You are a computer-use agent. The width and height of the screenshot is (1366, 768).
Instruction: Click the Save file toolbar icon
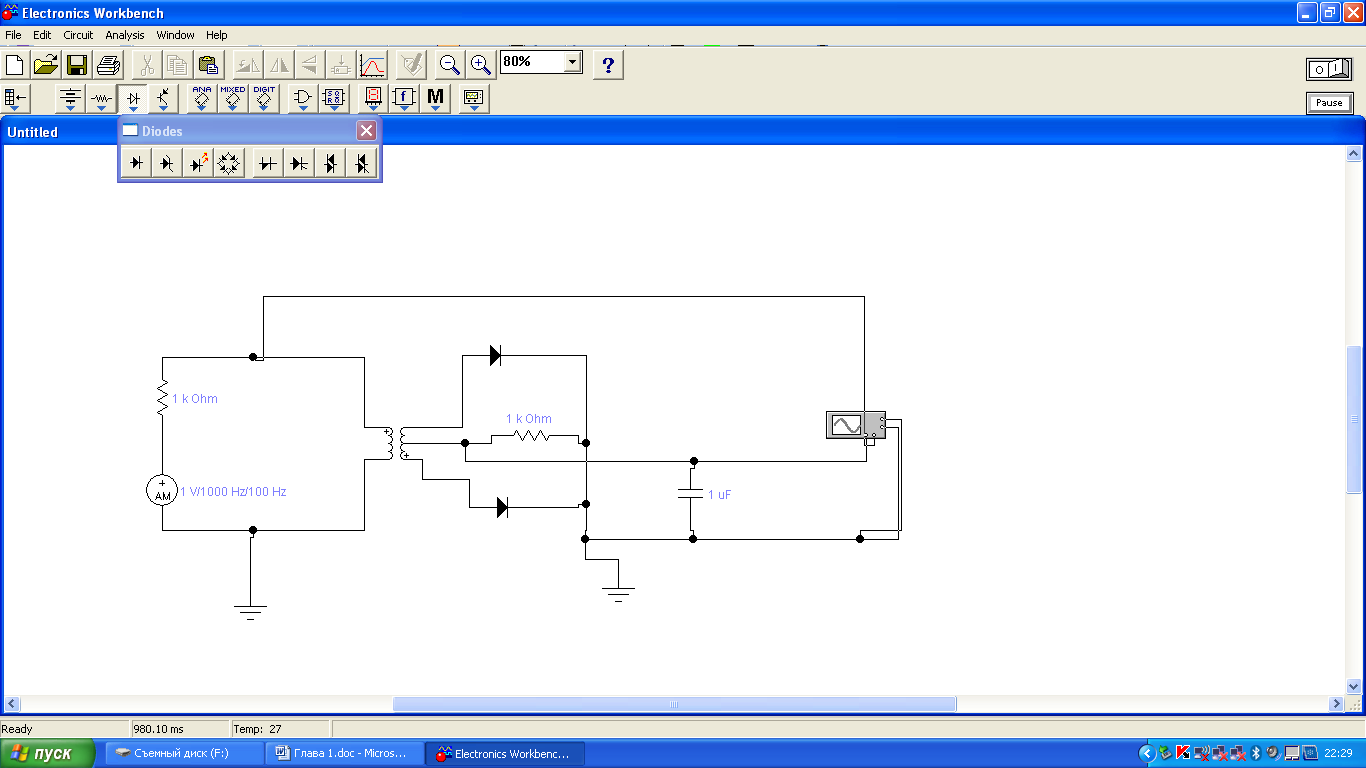coord(77,66)
